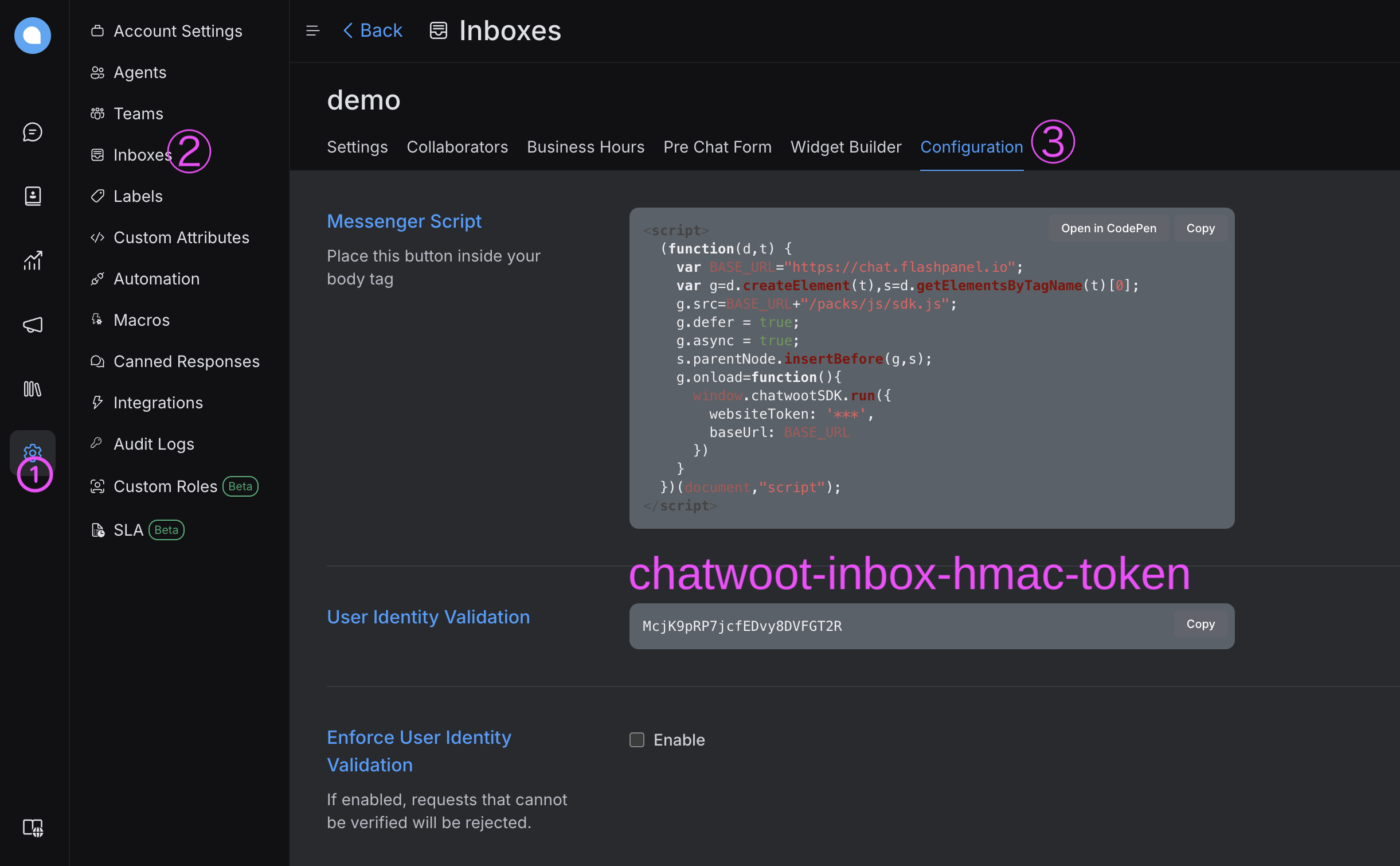Open Canned Responses in settings menu

tap(186, 361)
